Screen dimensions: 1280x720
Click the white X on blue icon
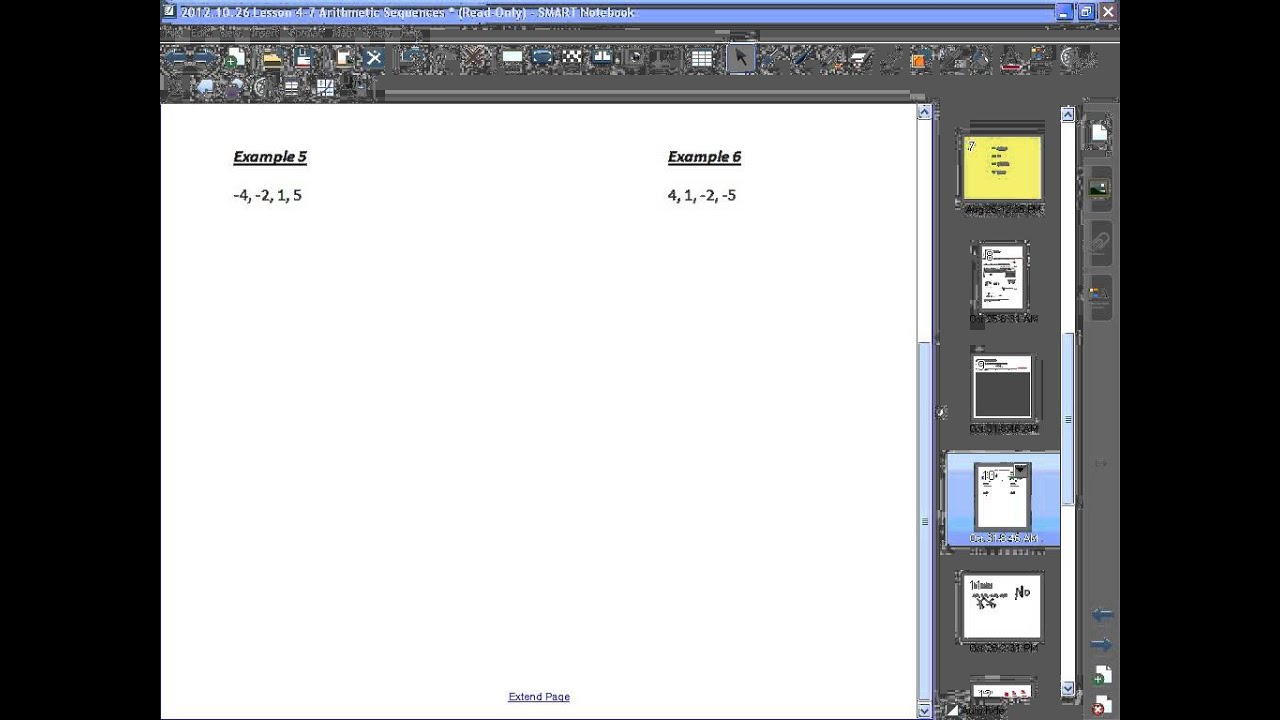(374, 58)
